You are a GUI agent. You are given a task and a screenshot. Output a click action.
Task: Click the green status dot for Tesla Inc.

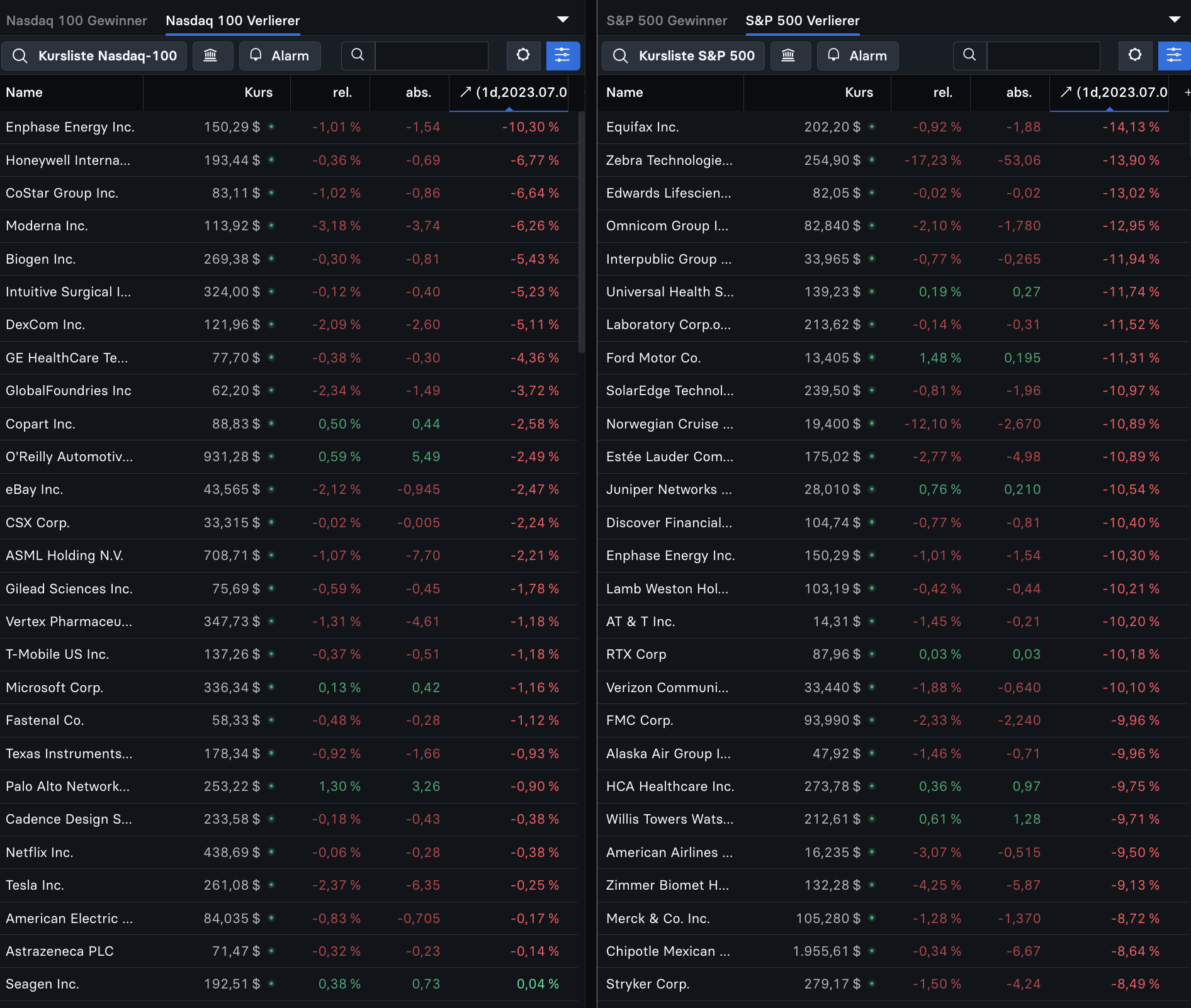(x=271, y=885)
